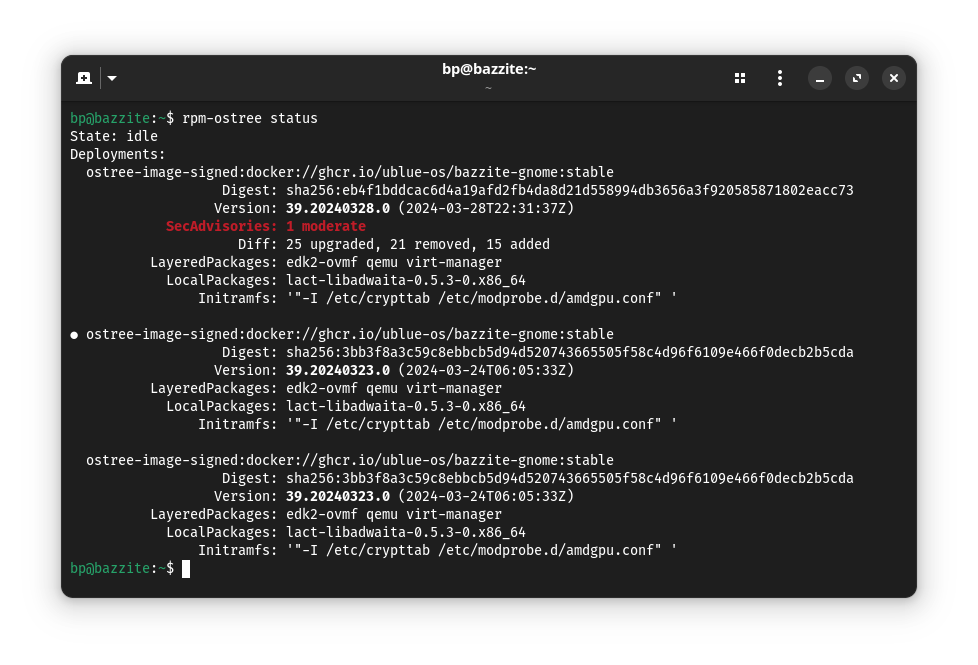Viewport: 978px width, 665px height.
Task: Show the tab overview grid
Action: [740, 78]
